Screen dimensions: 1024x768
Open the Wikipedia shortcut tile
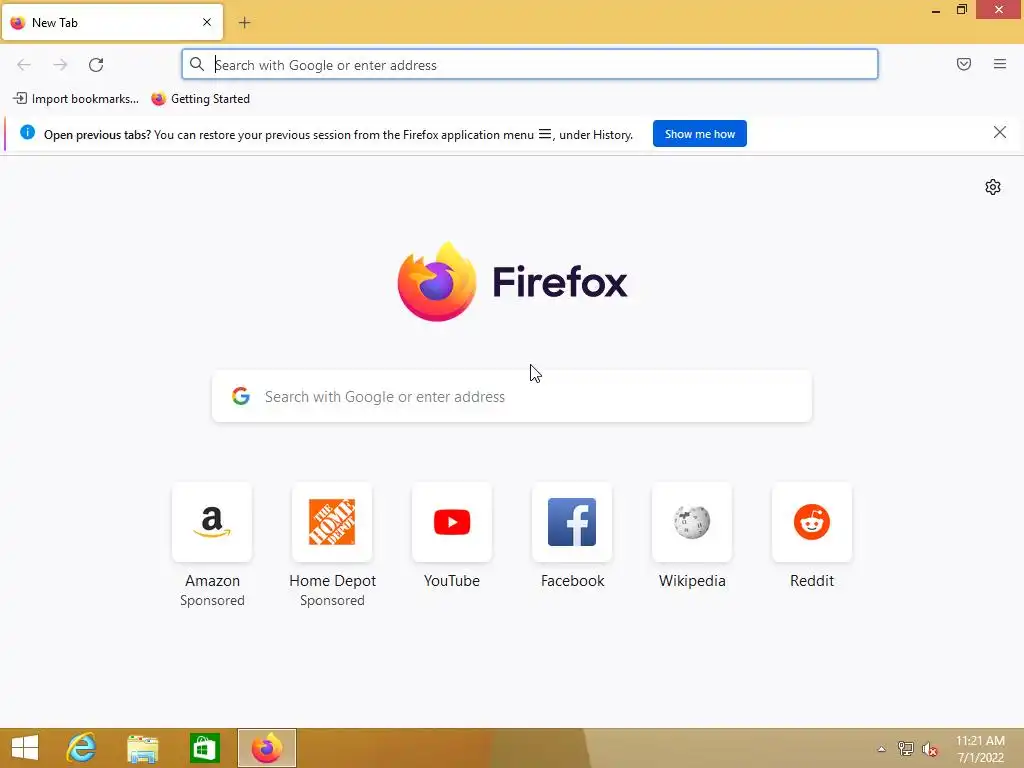tap(692, 522)
